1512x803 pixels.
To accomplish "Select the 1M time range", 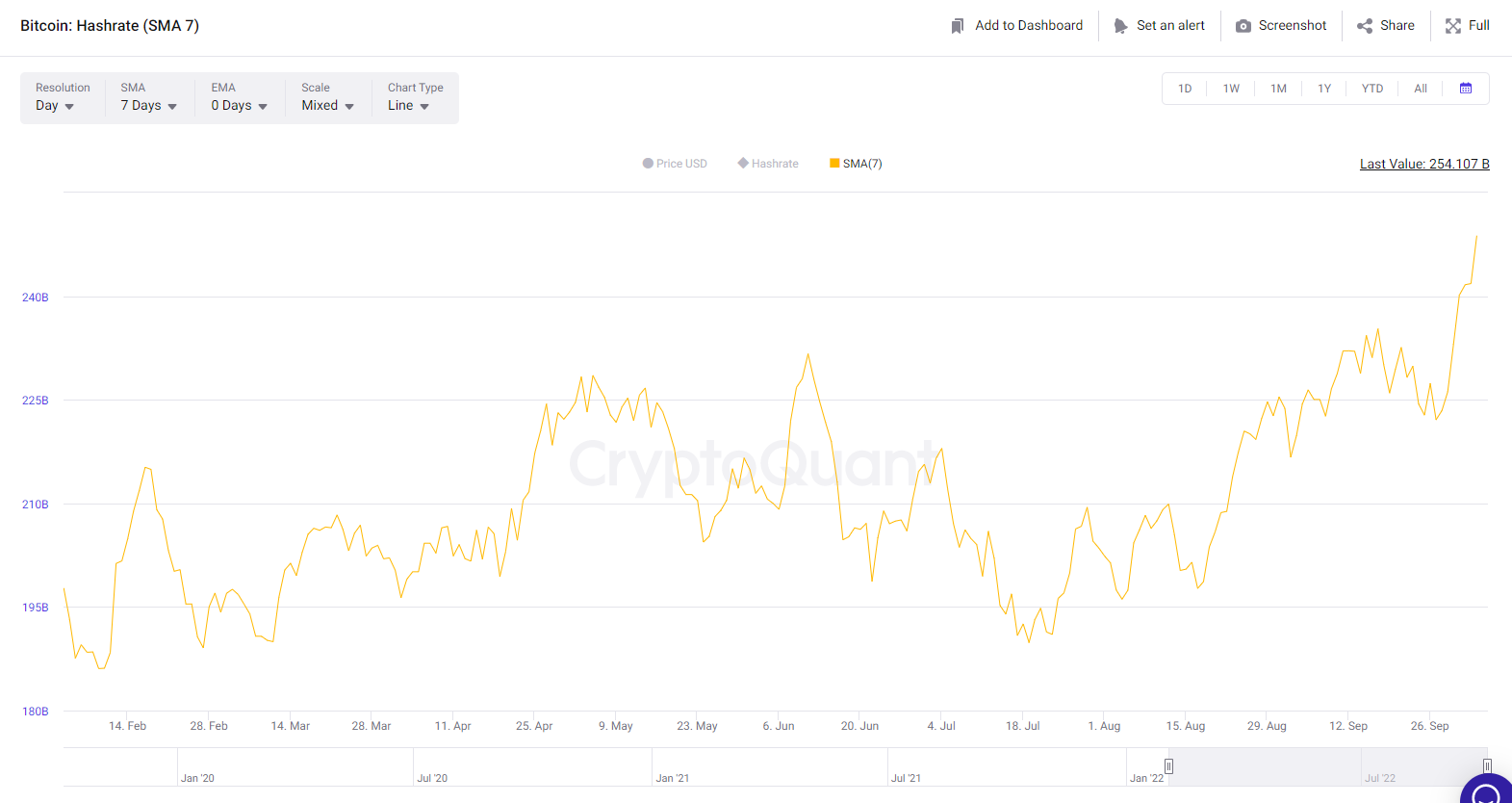I will 1278,89.
